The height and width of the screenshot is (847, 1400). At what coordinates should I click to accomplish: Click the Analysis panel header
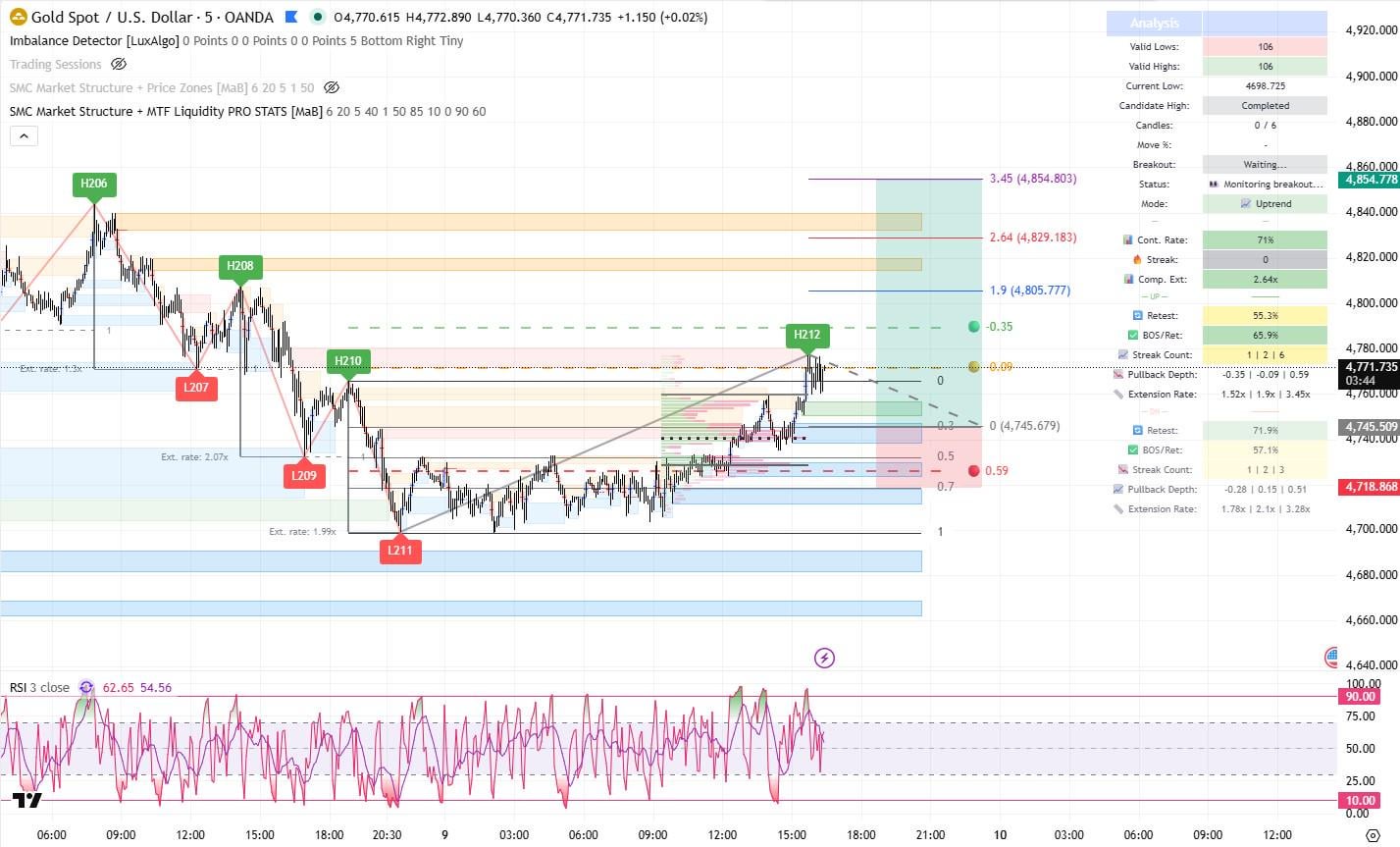click(1154, 23)
